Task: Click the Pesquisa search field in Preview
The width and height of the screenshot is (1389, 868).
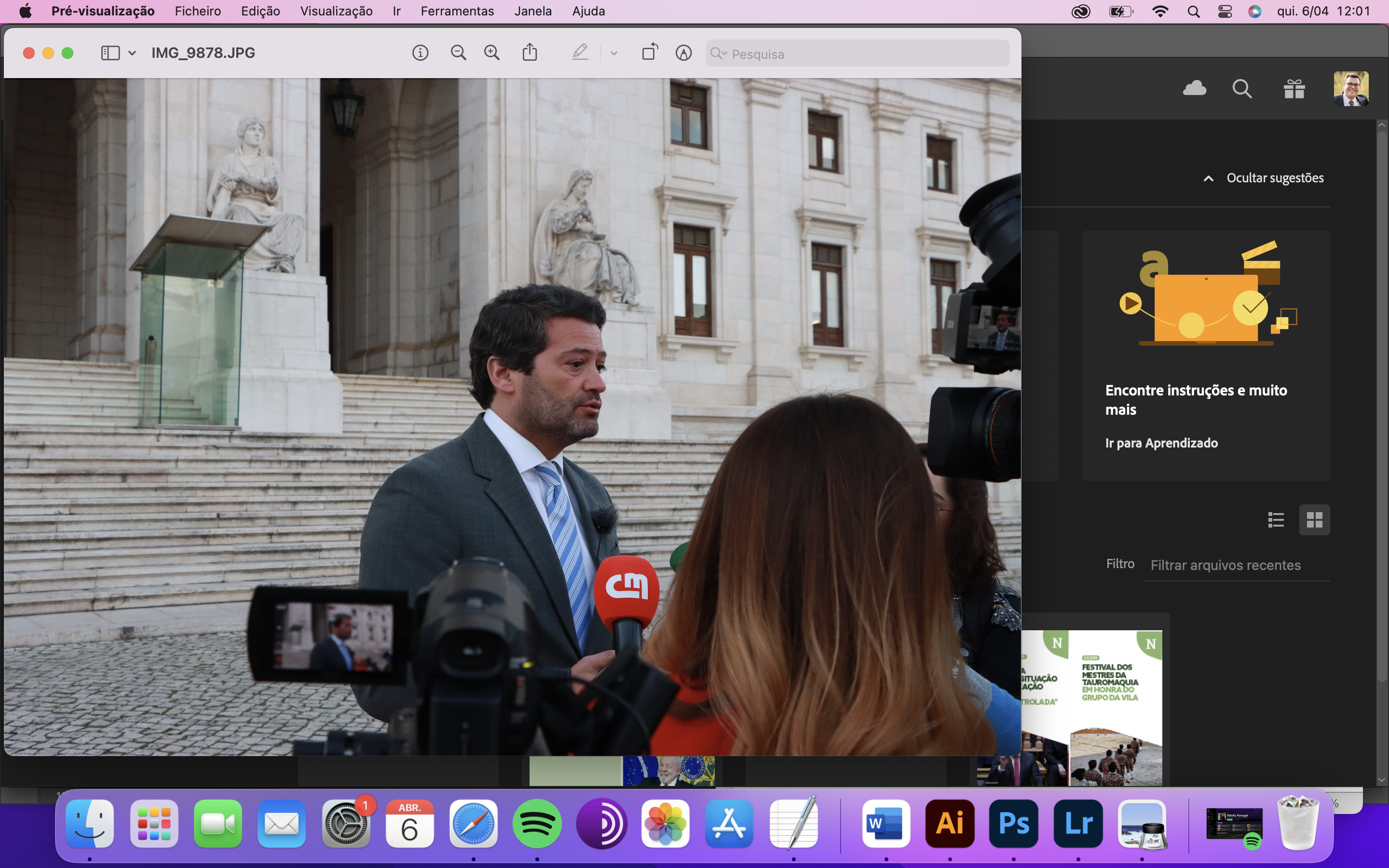Action: pyautogui.click(x=858, y=54)
